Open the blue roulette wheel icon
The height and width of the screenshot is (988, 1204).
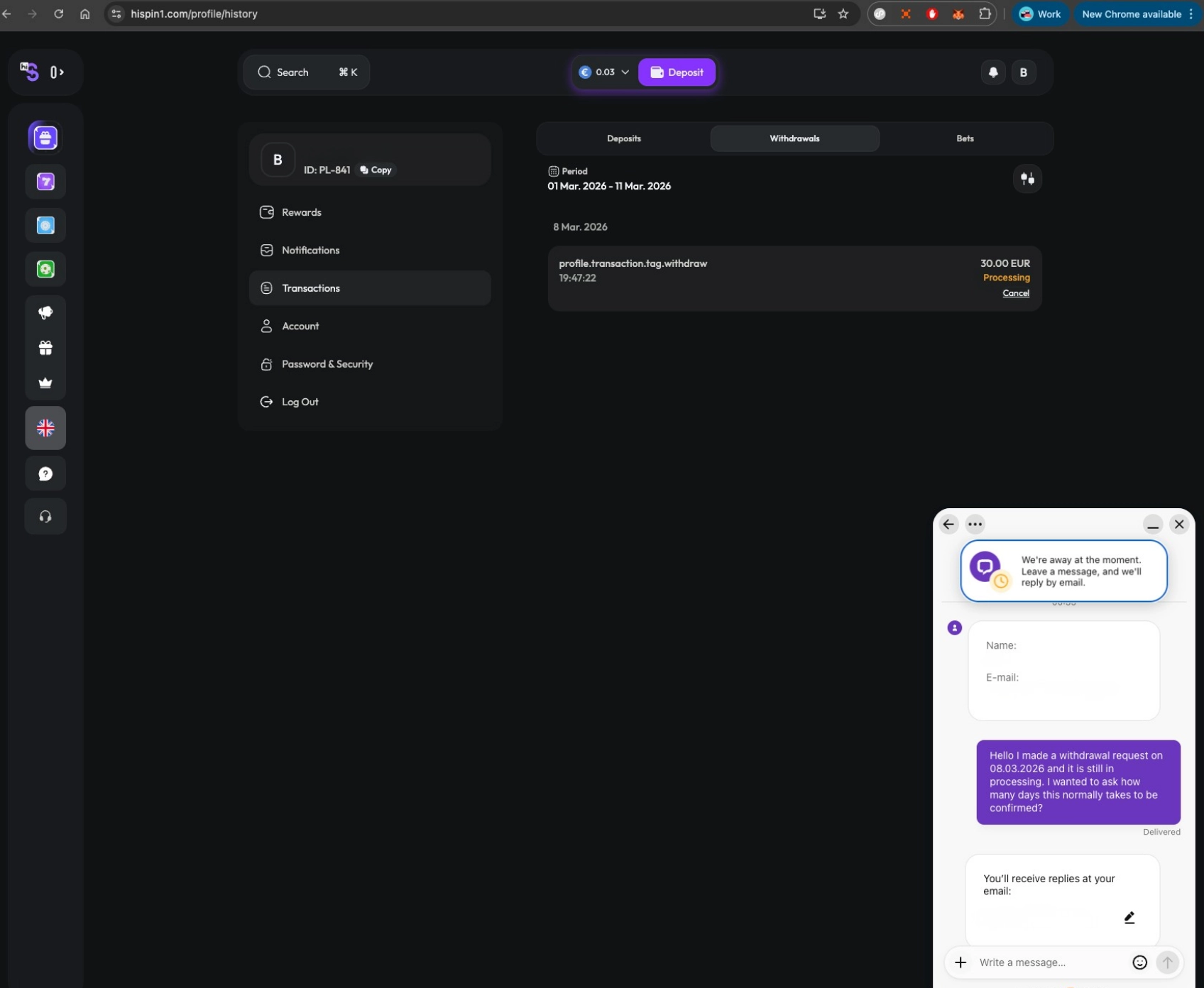point(45,226)
